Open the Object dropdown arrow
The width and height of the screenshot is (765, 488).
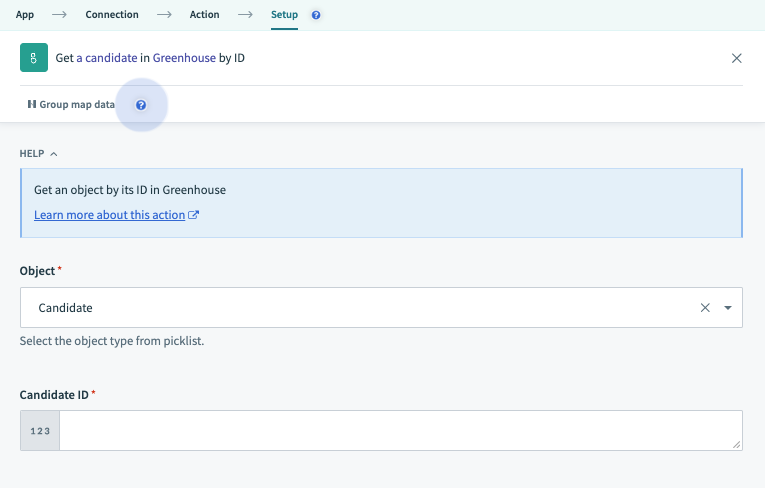[x=728, y=308]
